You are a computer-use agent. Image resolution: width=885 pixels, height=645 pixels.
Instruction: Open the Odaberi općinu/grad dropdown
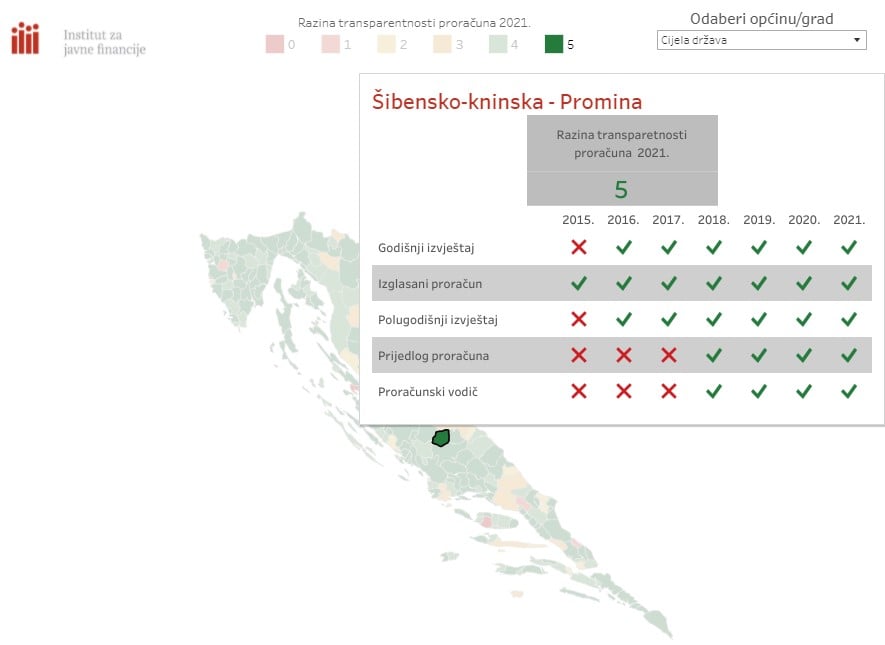coord(761,40)
